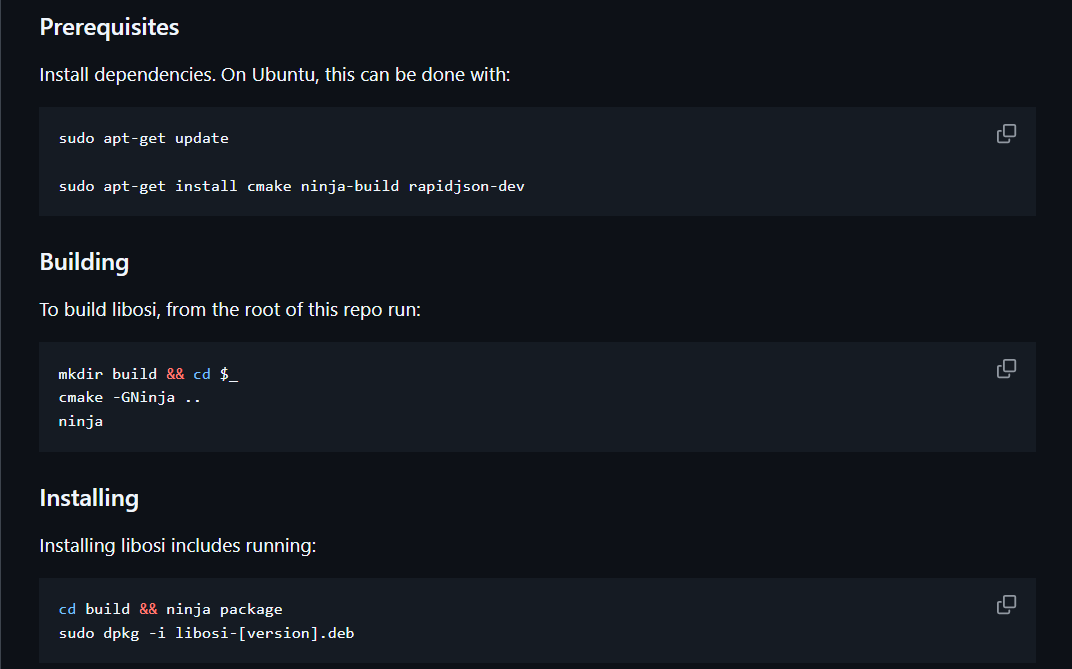This screenshot has height=669, width=1072.
Task: Click the 'libosi-[version].deb' filename
Action: click(265, 633)
